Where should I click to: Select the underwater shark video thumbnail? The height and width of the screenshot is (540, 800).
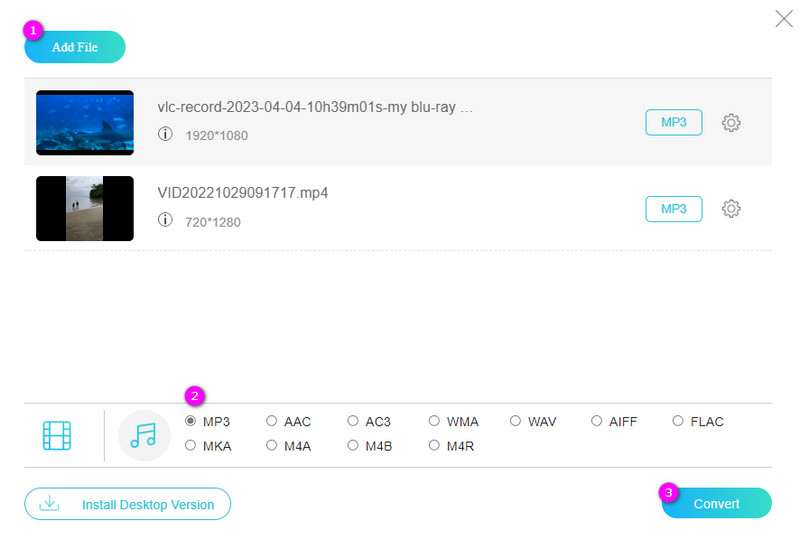click(x=85, y=122)
